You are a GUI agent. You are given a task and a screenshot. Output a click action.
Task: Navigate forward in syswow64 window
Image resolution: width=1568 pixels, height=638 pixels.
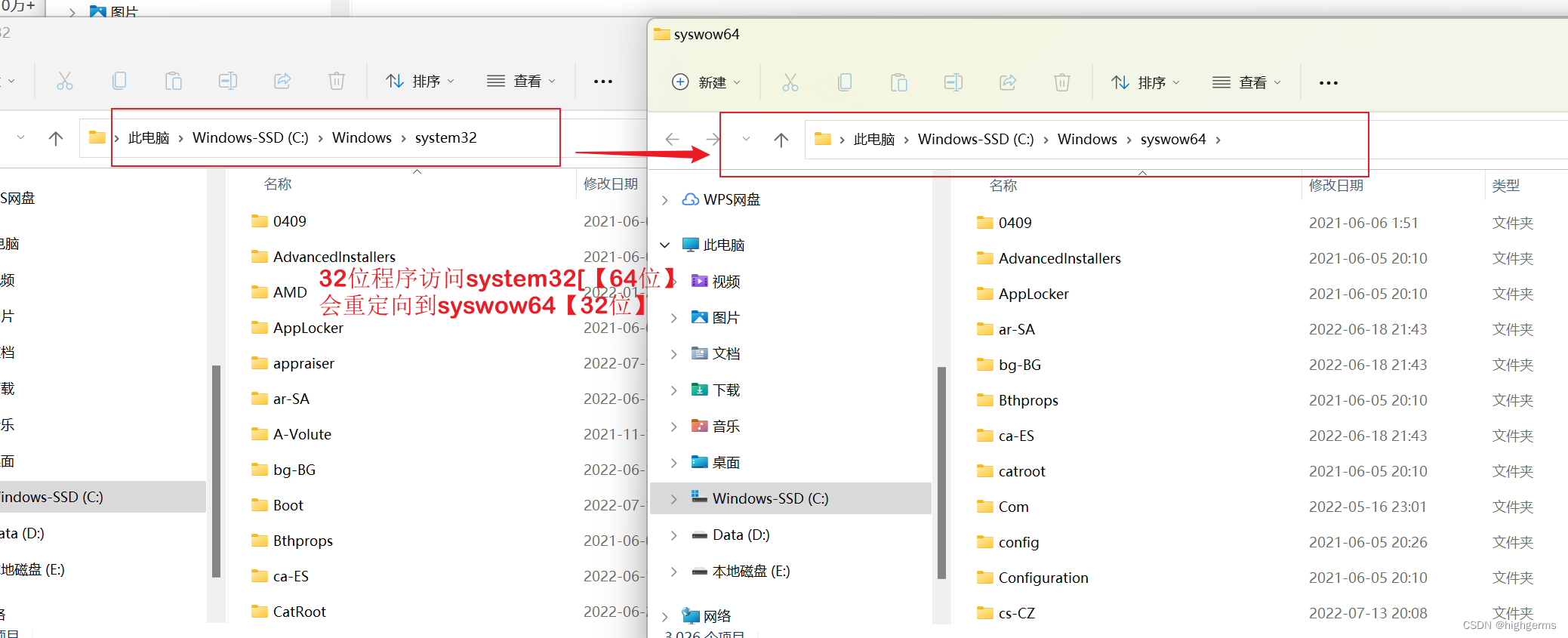(x=713, y=140)
